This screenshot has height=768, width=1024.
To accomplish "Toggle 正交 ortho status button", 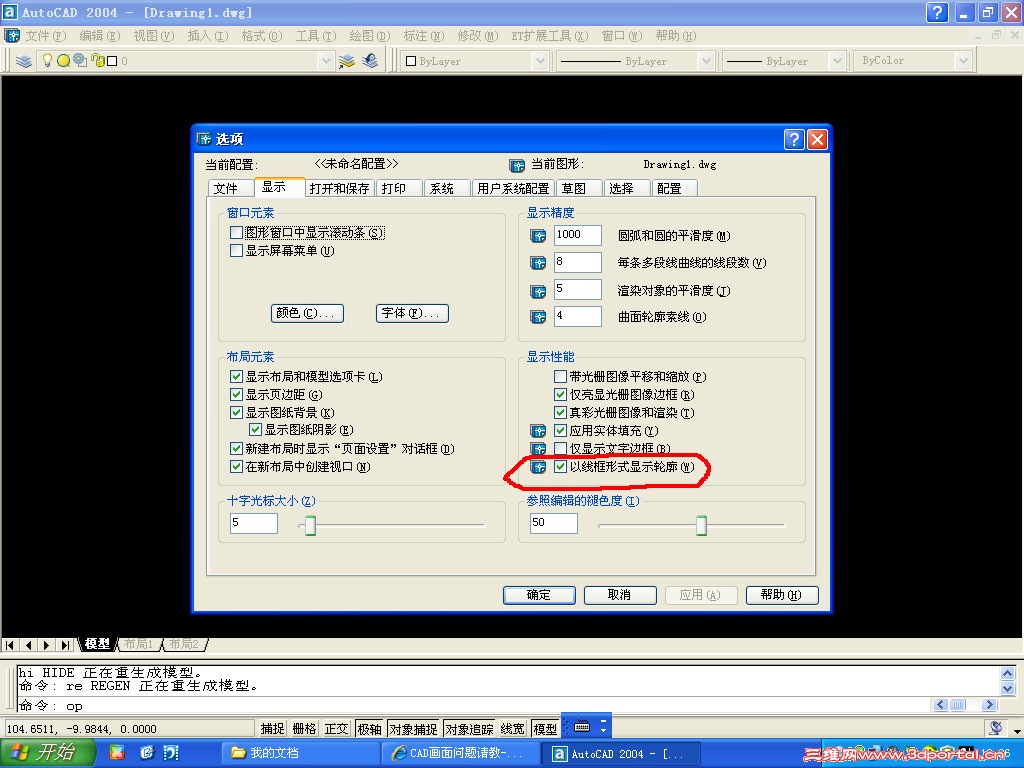I will [336, 729].
